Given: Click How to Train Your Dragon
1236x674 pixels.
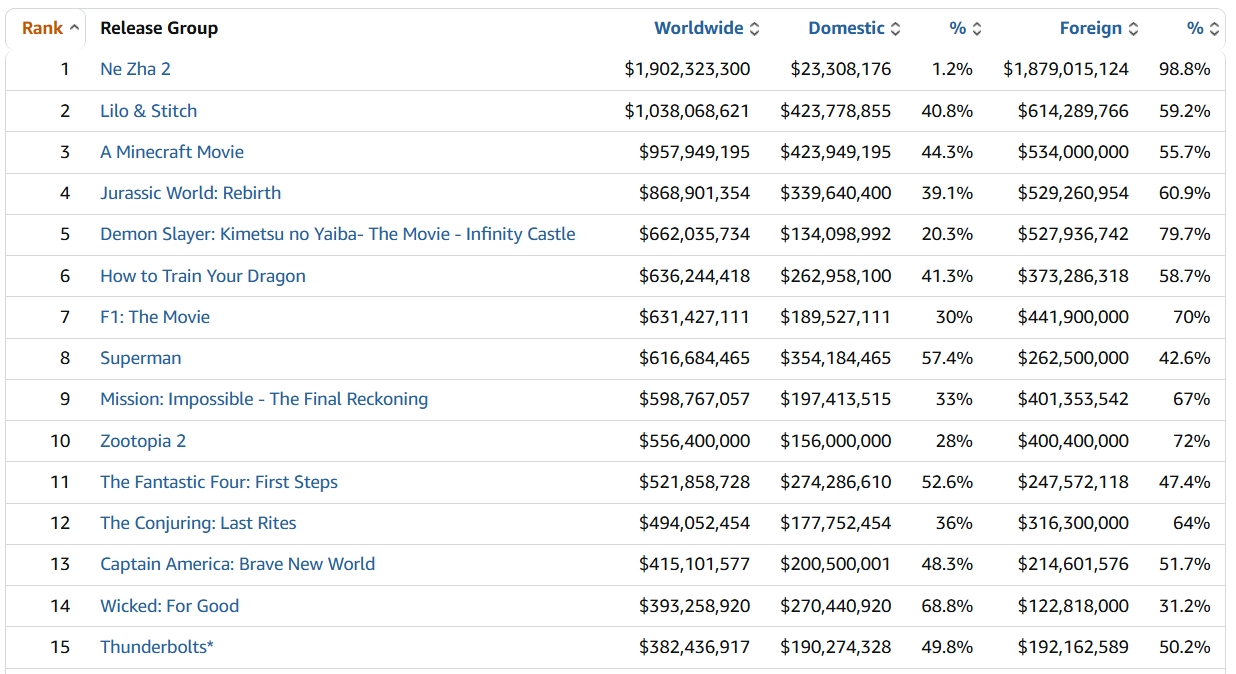Looking at the screenshot, I should click(x=203, y=276).
